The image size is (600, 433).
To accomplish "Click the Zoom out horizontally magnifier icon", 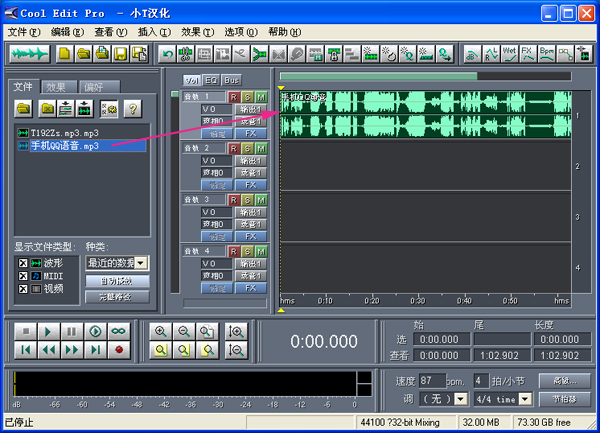I will [184, 331].
